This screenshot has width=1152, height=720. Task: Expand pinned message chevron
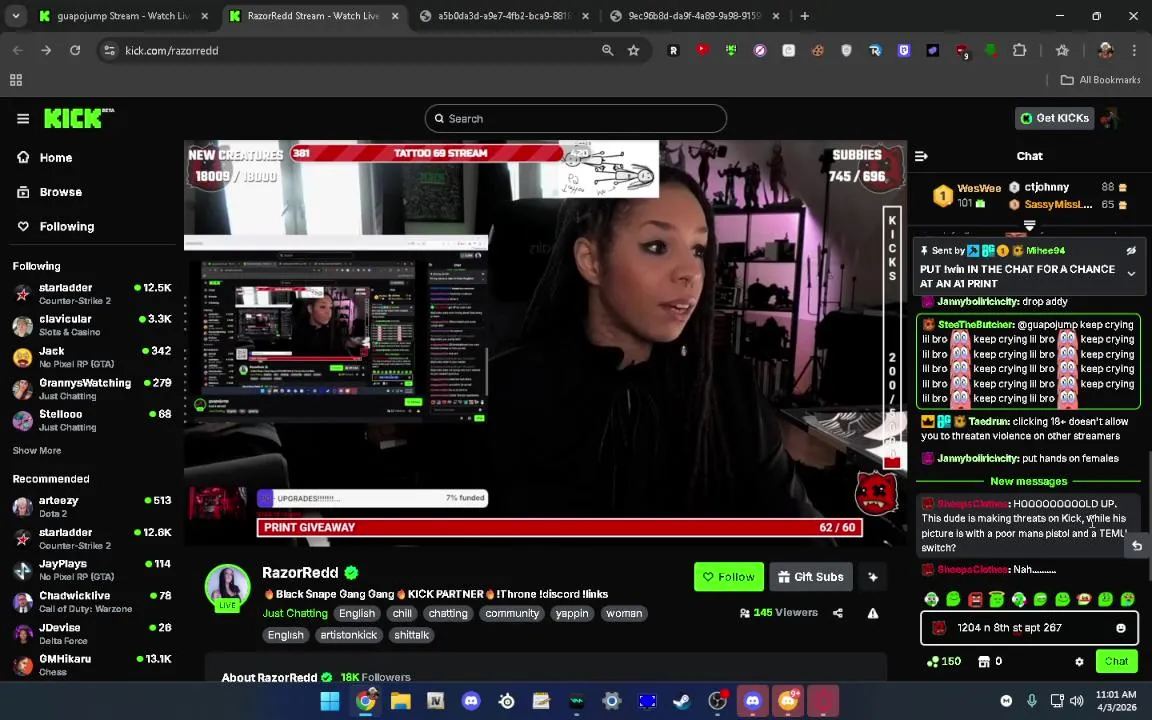pyautogui.click(x=1131, y=273)
